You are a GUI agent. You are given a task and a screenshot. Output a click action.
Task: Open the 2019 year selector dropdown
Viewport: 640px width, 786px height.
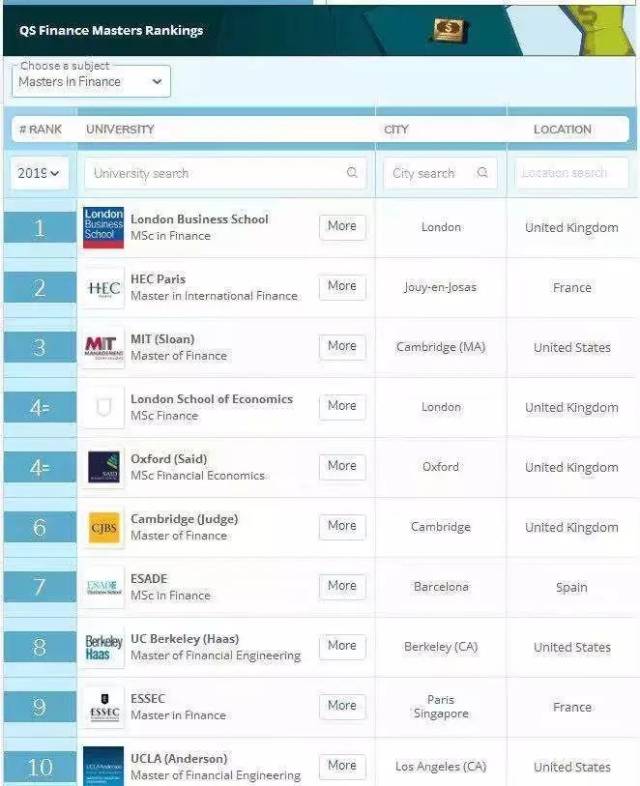39,173
